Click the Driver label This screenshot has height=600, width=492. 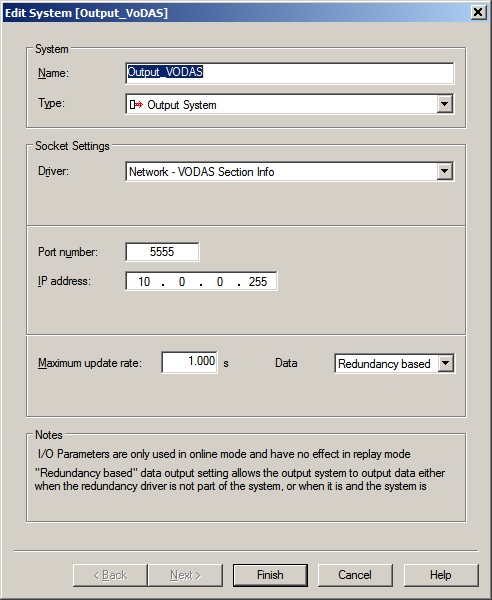(x=53, y=171)
